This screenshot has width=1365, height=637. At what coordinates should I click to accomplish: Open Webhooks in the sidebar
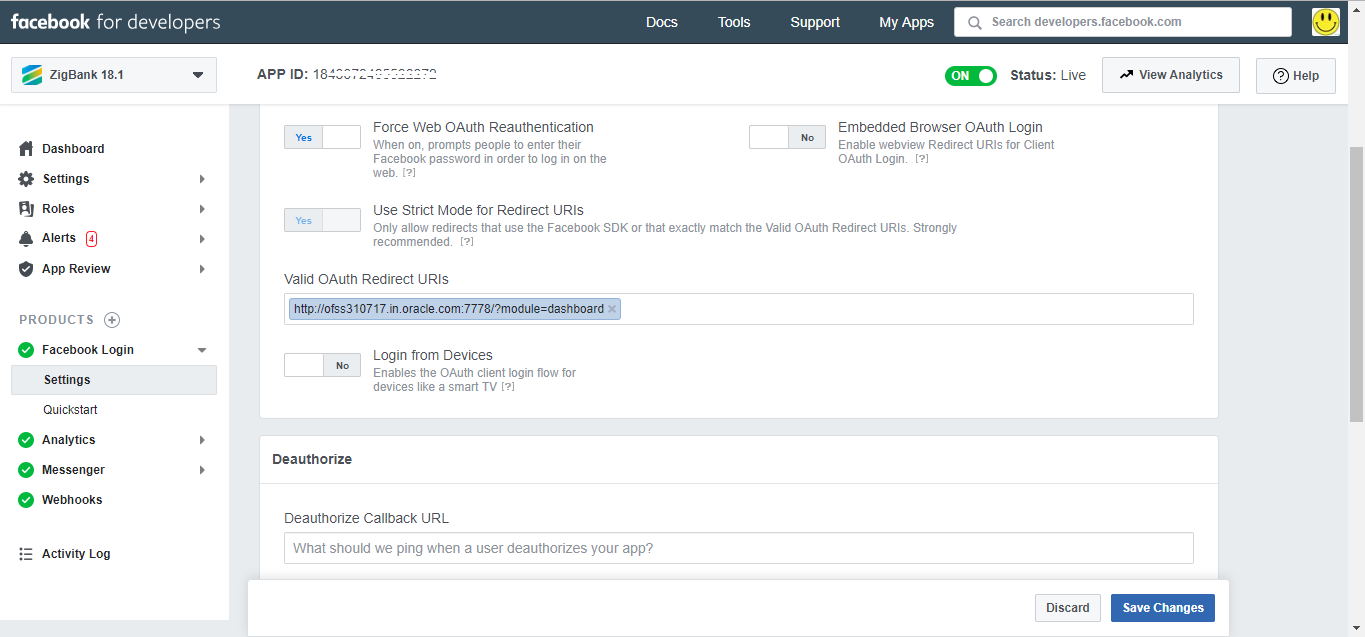(x=72, y=500)
